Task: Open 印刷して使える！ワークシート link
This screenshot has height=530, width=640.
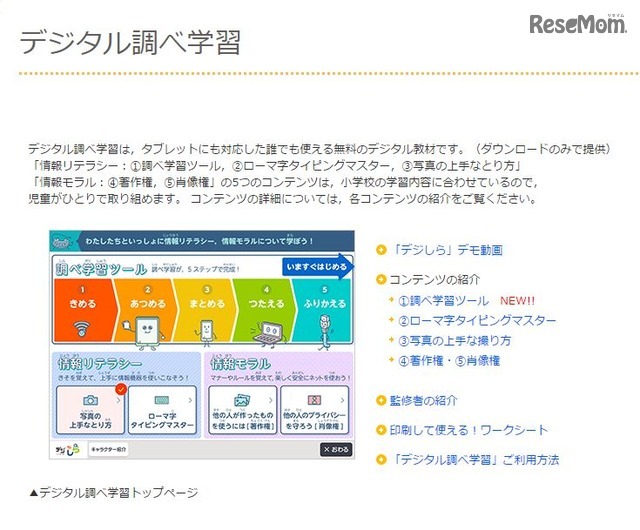Action: click(469, 430)
